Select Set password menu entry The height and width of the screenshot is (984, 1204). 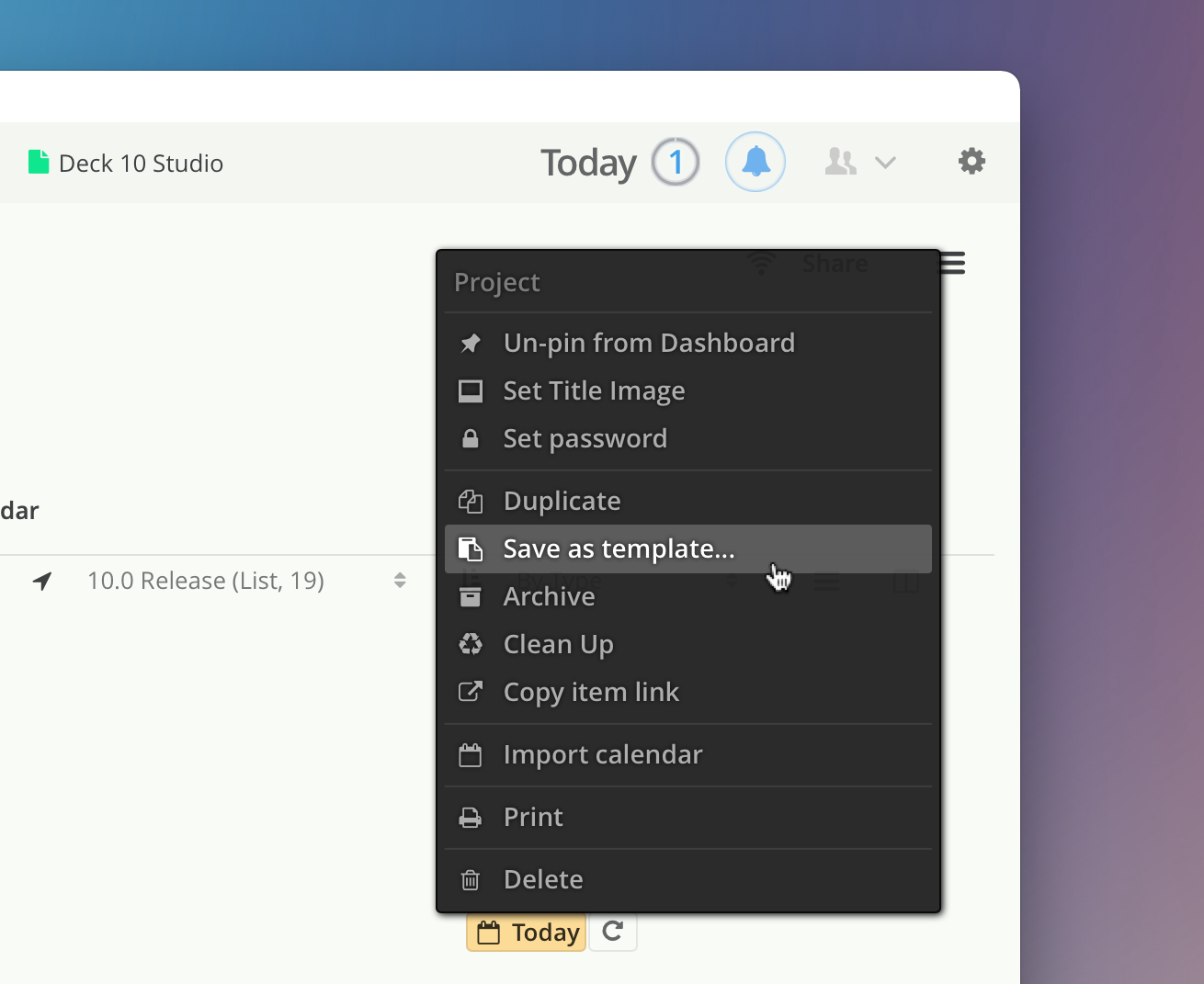click(585, 438)
